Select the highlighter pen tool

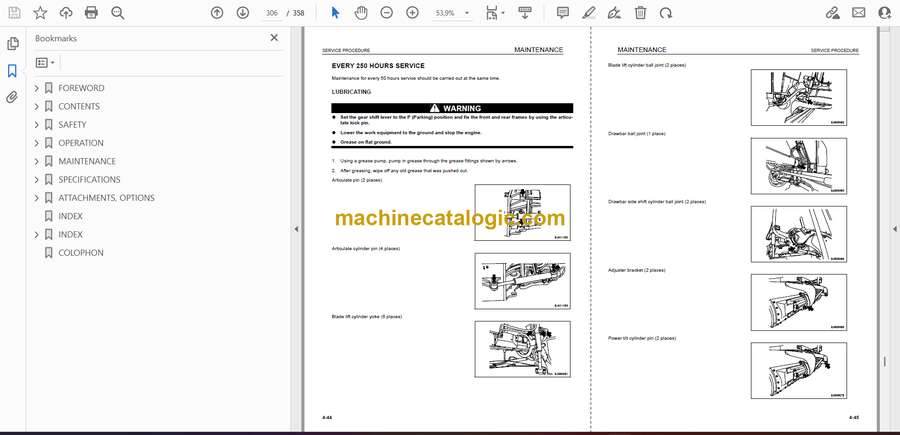tap(589, 13)
